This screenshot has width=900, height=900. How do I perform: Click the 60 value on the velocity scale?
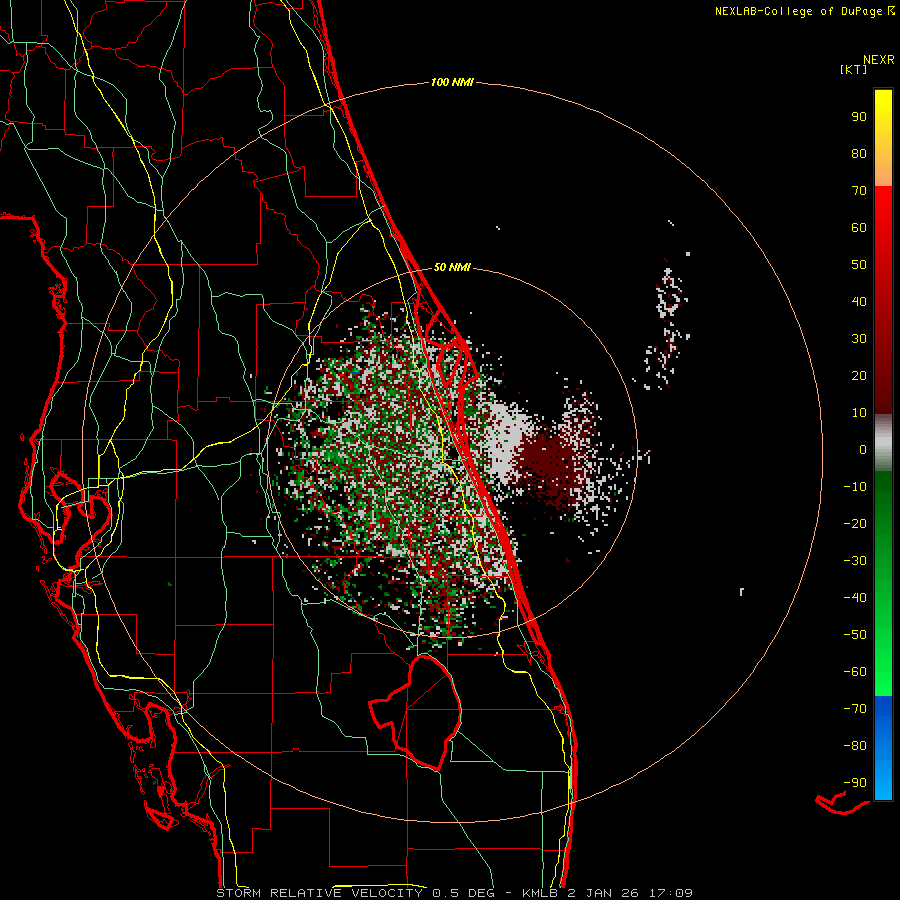[x=859, y=228]
